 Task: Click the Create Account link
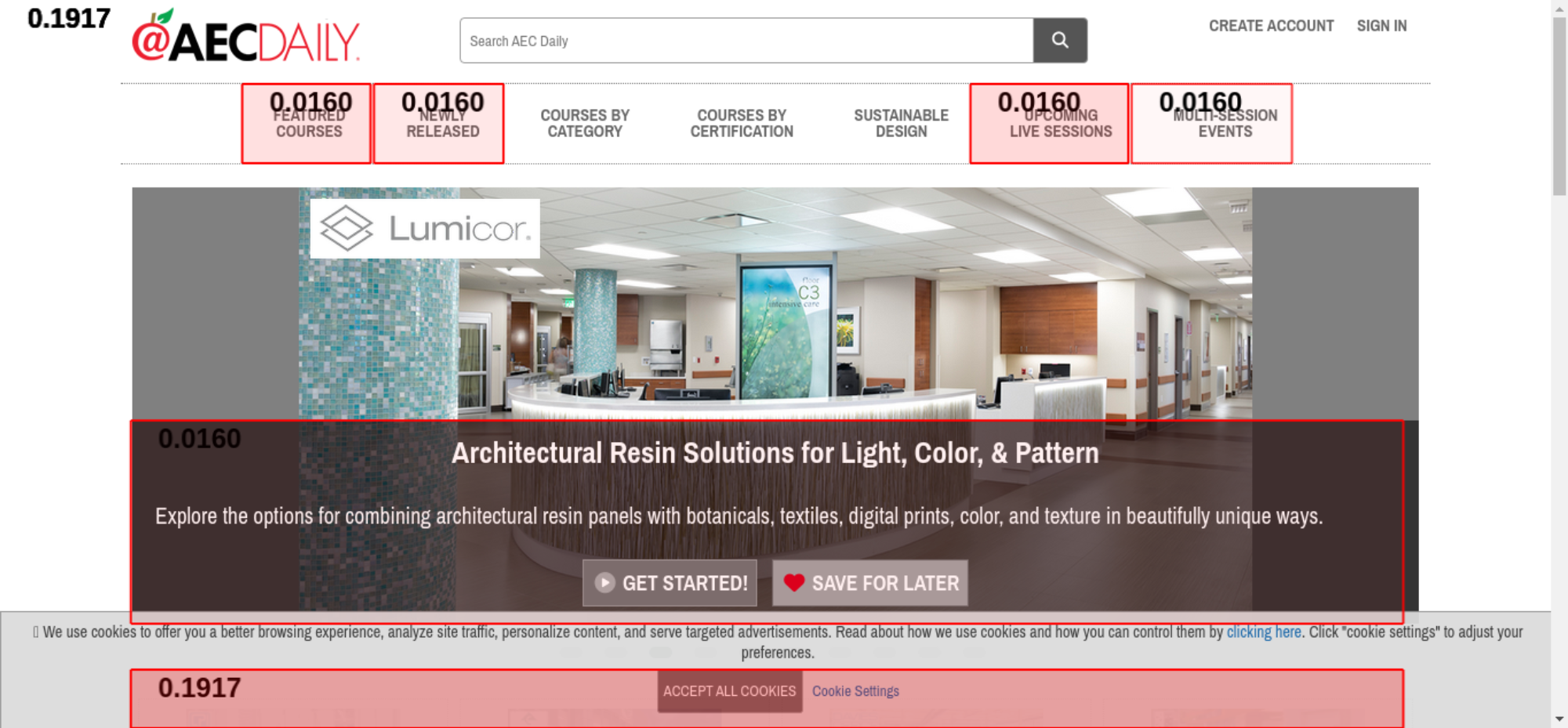[1271, 26]
